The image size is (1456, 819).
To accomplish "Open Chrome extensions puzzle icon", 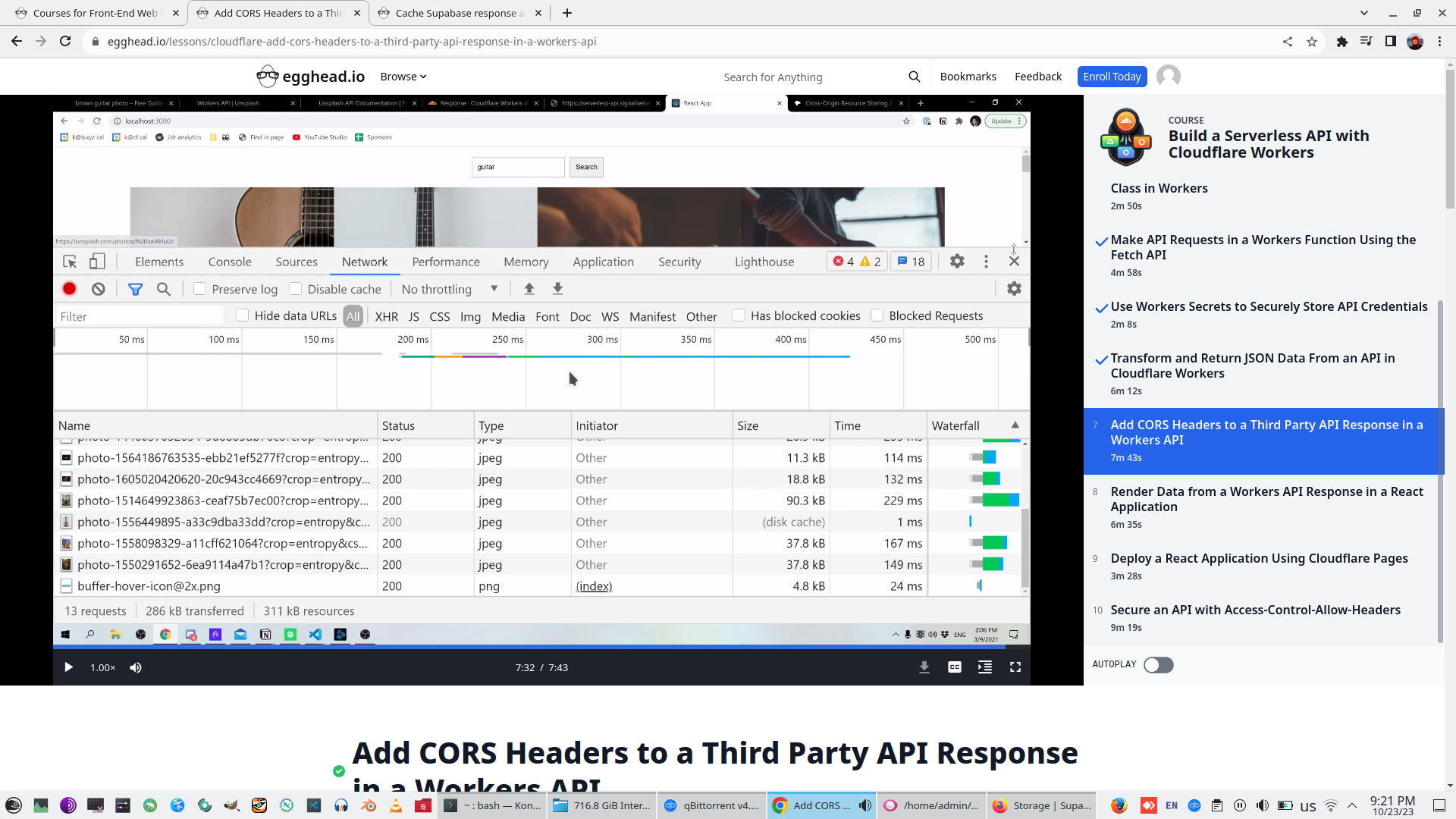I will click(x=1341, y=42).
